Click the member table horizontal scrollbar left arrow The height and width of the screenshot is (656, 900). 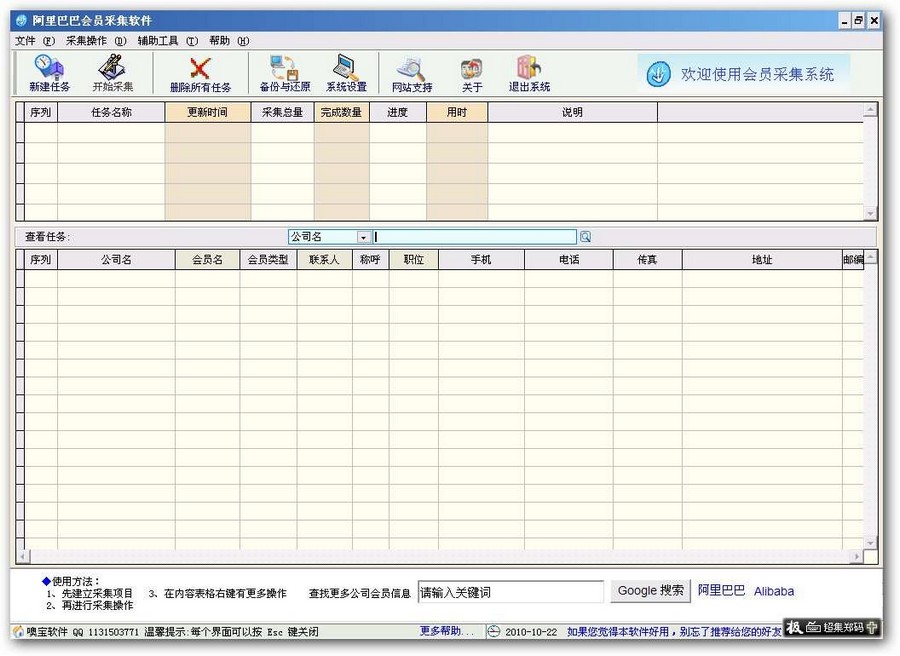[x=24, y=556]
